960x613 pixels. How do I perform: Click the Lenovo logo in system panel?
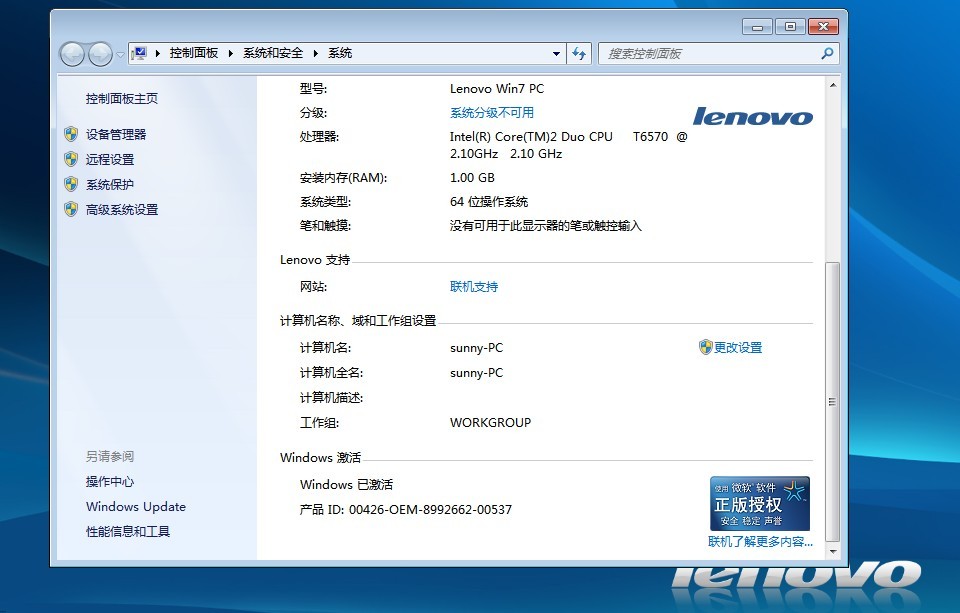(752, 116)
